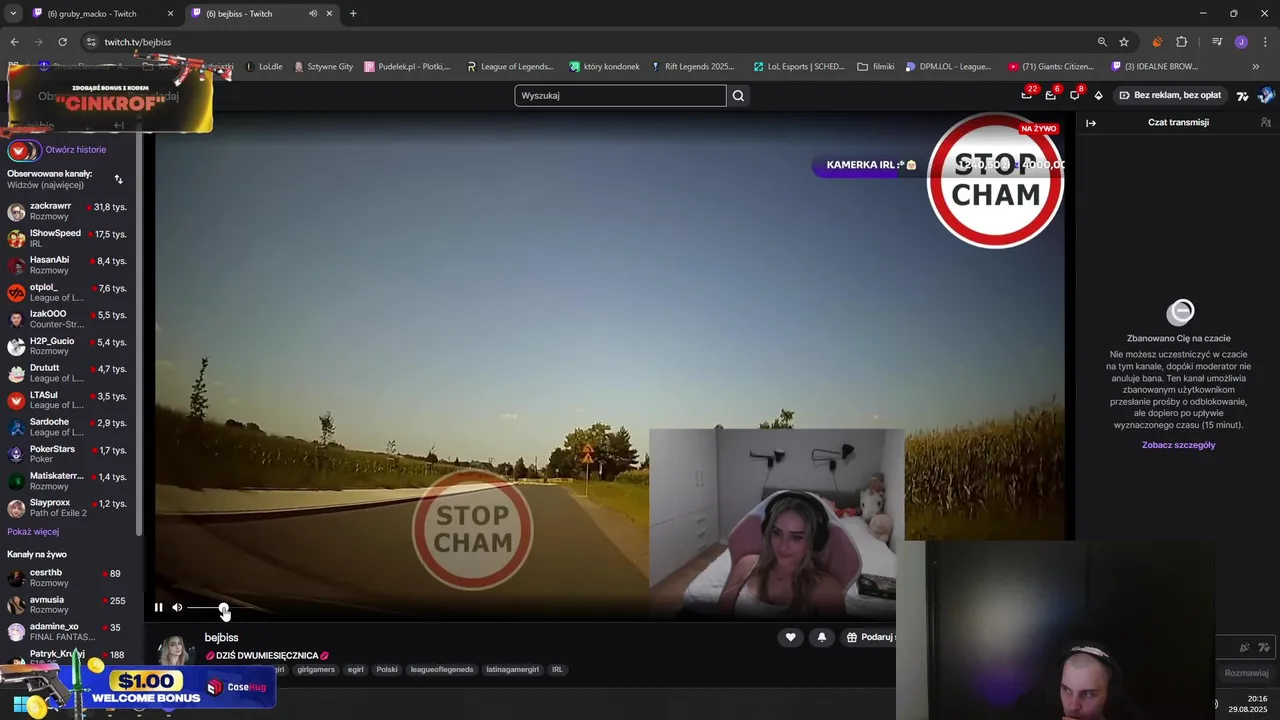Open LTASul channel in sidebar
The height and width of the screenshot is (720, 1280).
(68, 400)
